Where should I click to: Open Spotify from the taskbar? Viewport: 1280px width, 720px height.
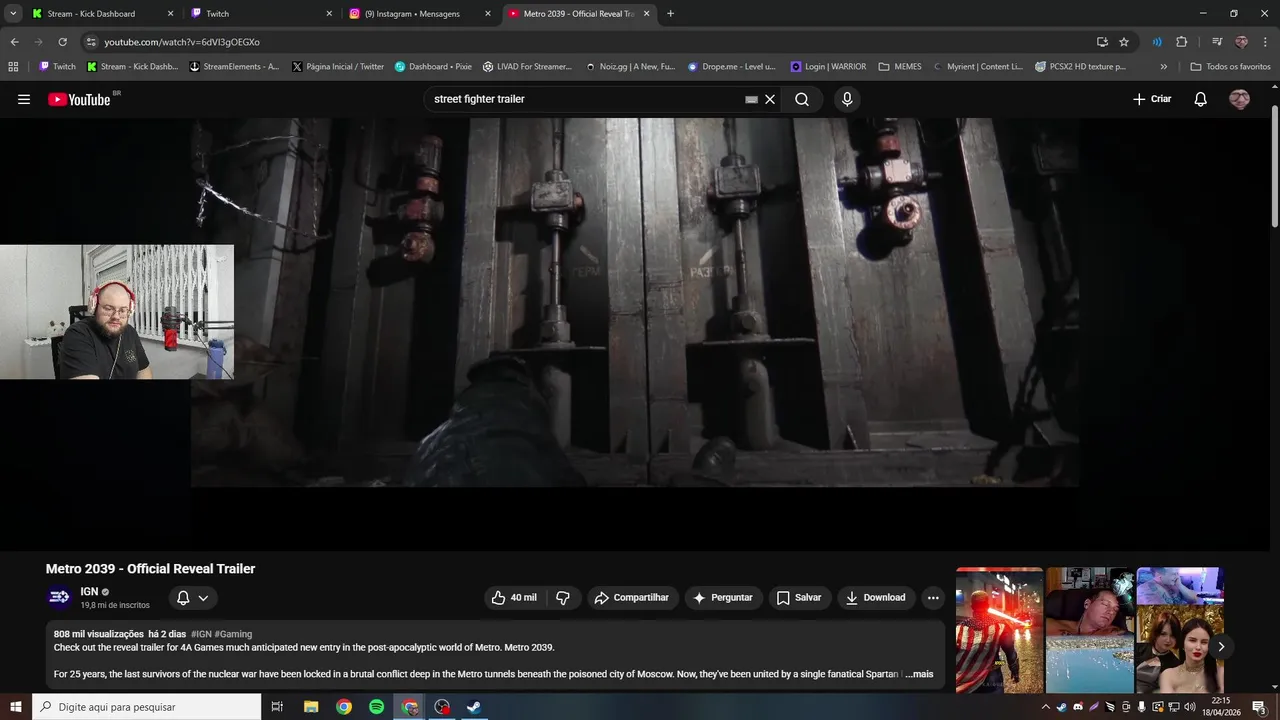[x=376, y=707]
